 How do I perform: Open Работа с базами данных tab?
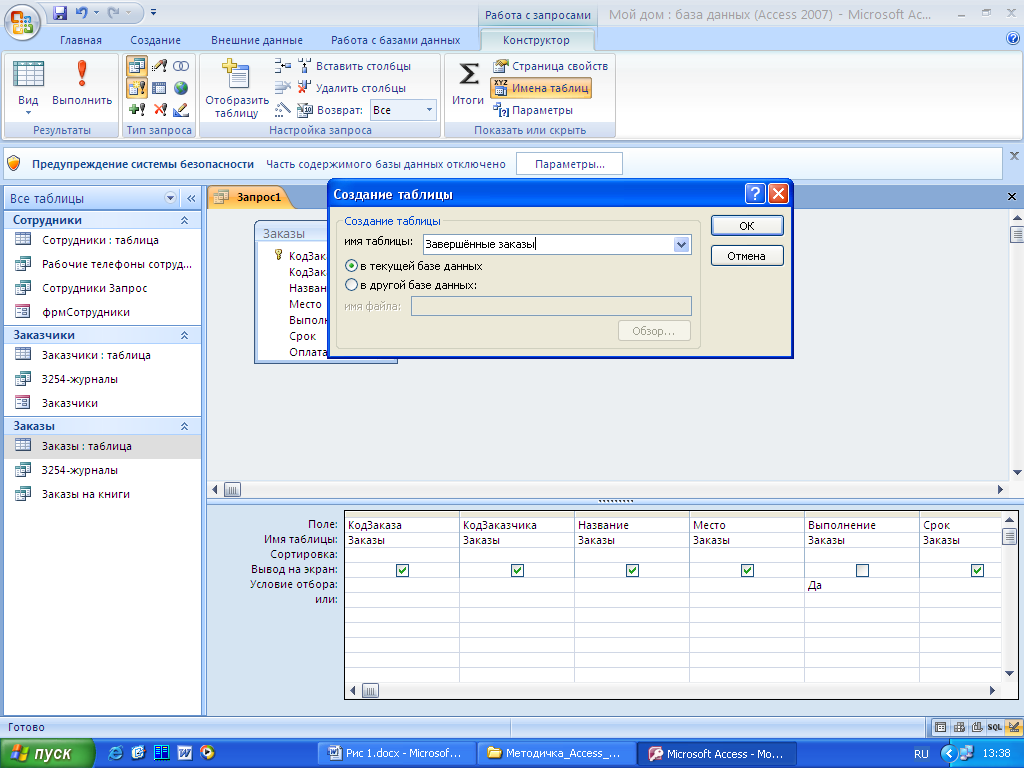(x=395, y=40)
